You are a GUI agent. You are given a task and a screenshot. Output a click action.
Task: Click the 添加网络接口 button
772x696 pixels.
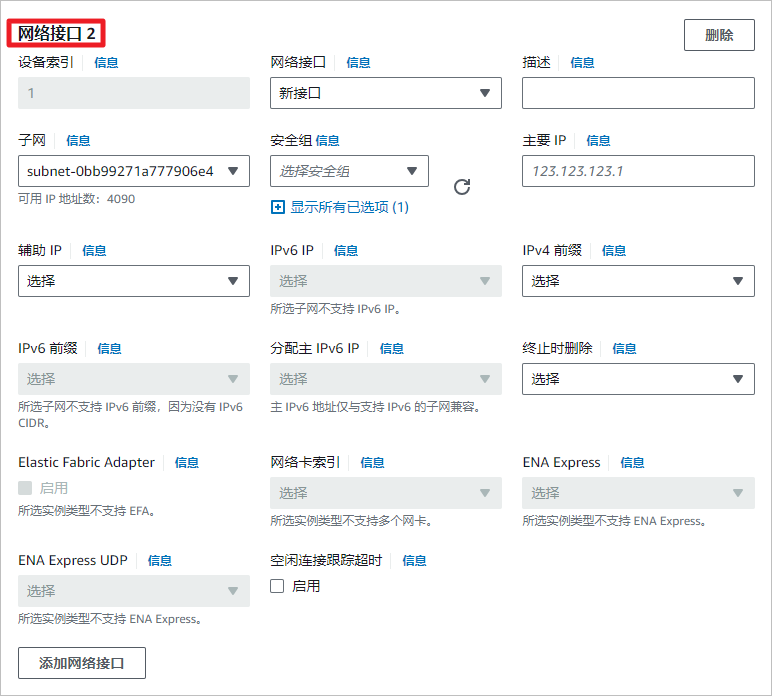(82, 663)
